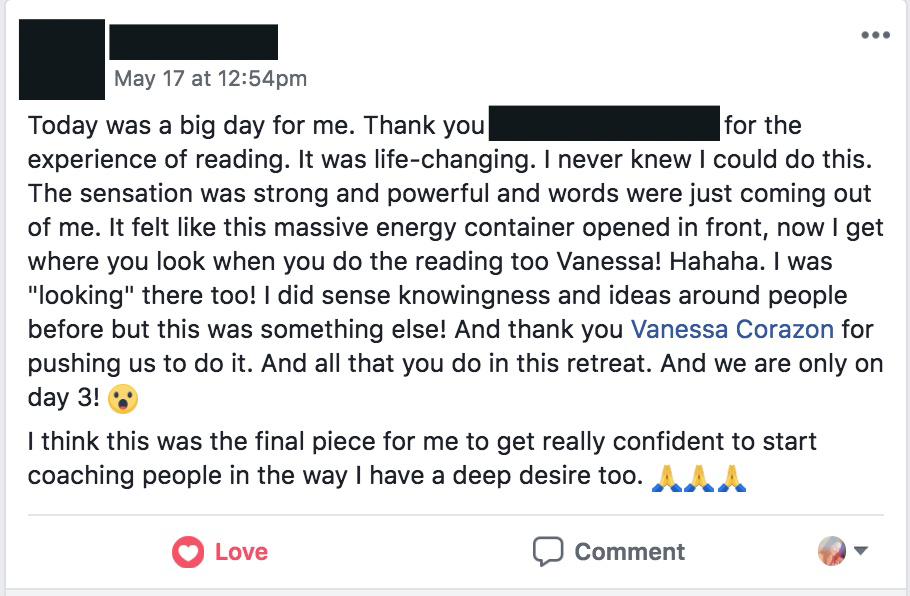Expand the identity selector arrow beside avatar
Screen dimensions: 910x596
pyautogui.click(x=861, y=550)
